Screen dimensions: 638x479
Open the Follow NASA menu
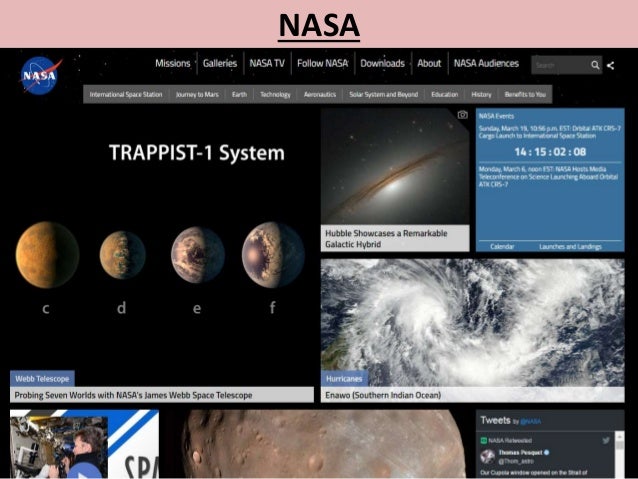[323, 63]
